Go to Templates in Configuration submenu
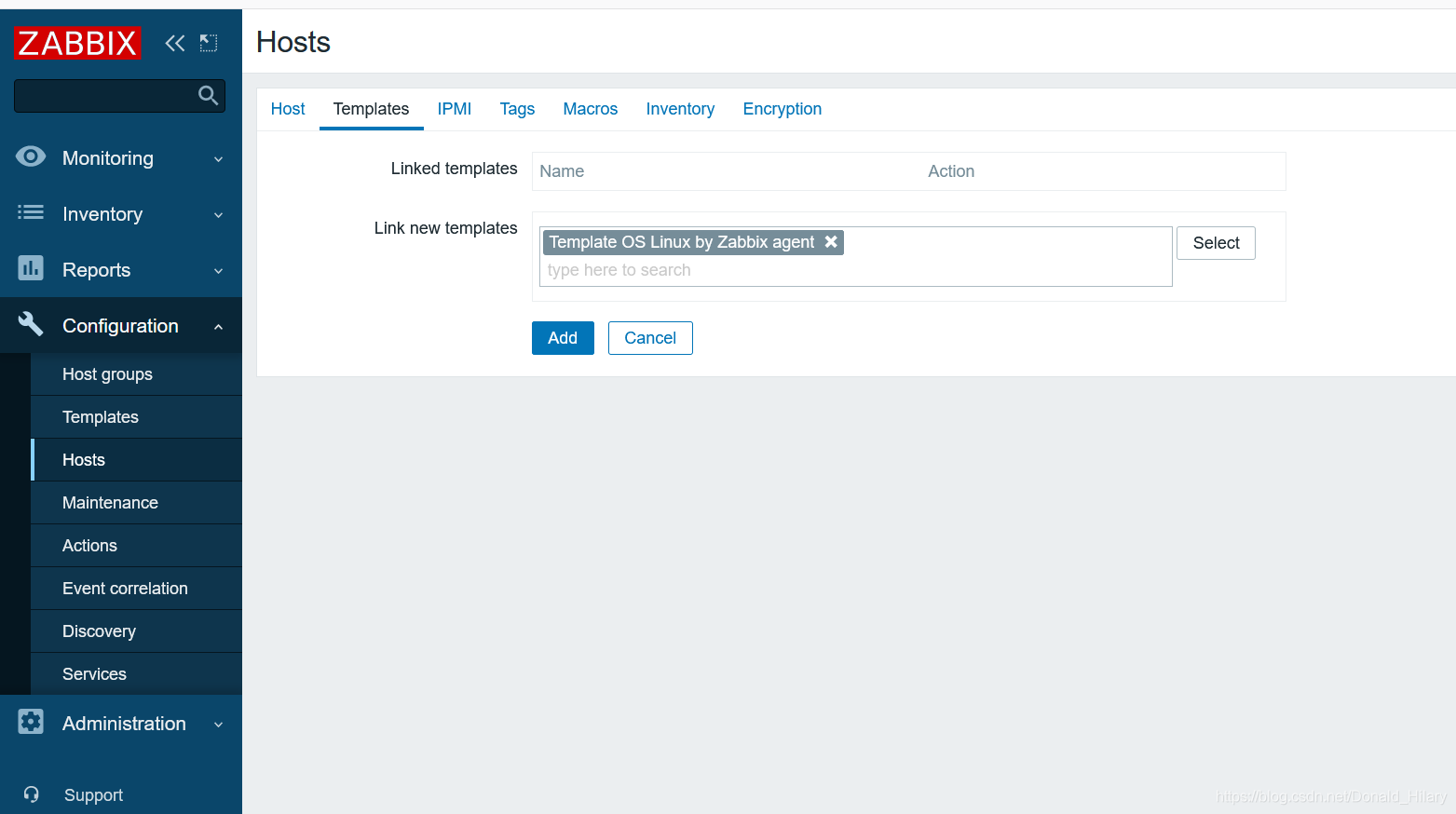Screen dimensions: 1456x814 tap(136, 417)
